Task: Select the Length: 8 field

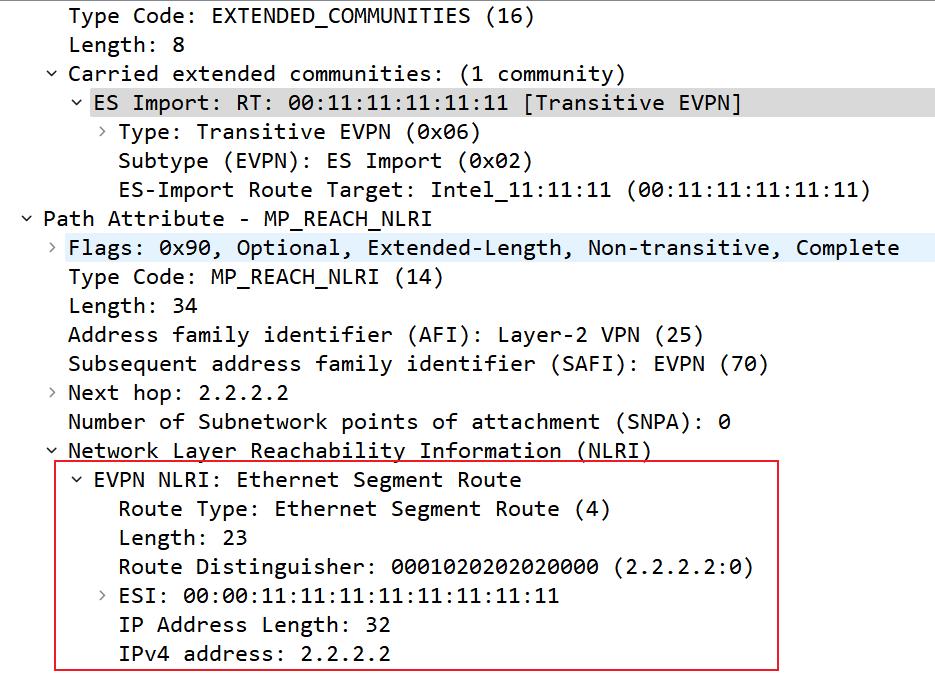Action: coord(126,45)
